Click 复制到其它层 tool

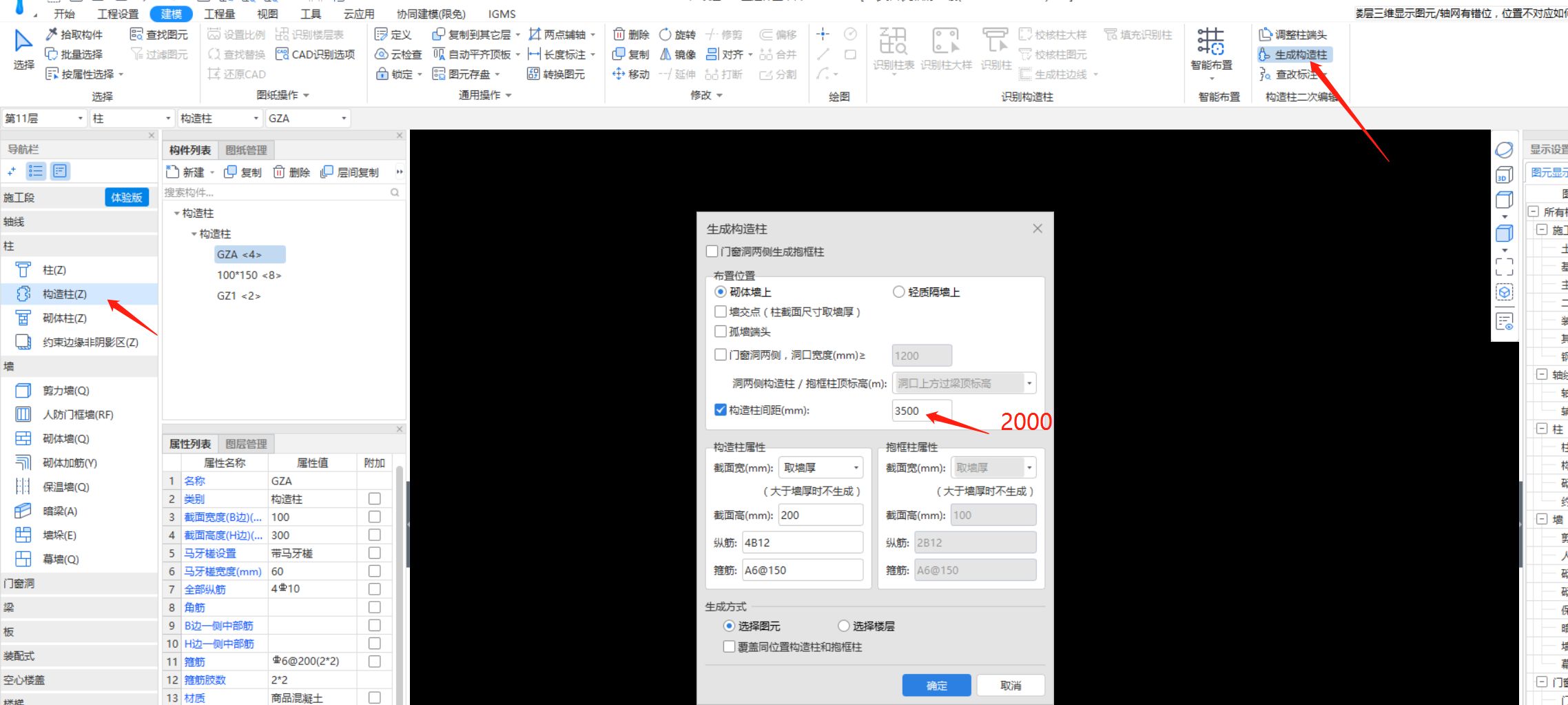pos(472,34)
